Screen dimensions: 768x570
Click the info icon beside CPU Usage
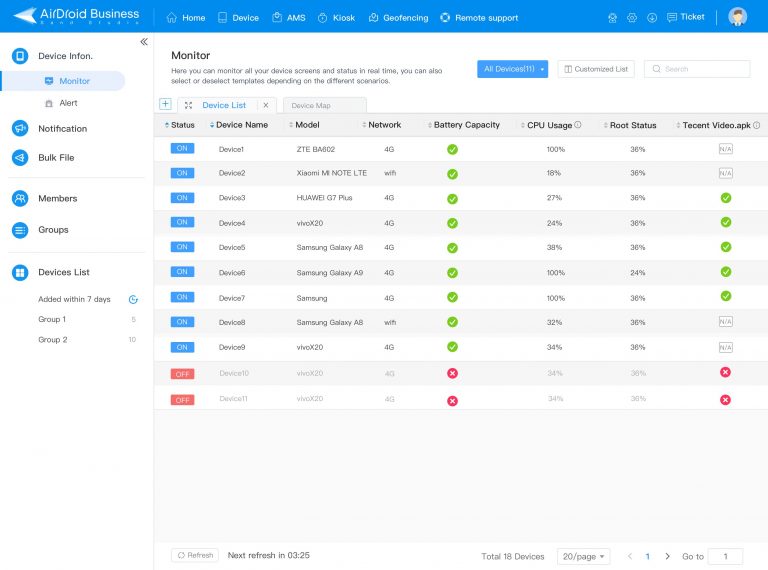coord(578,125)
